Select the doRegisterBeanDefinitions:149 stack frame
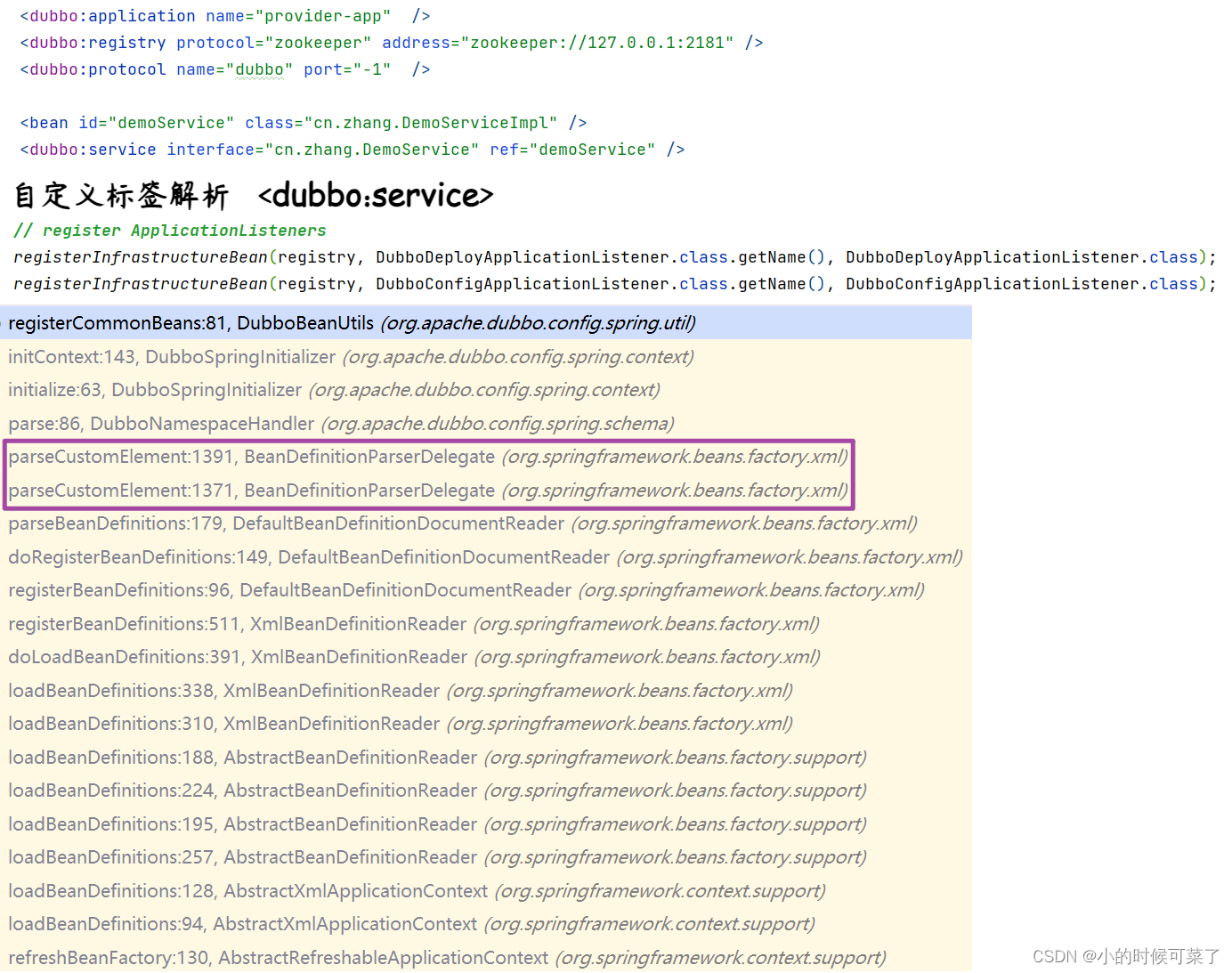Image resolution: width=1232 pixels, height=973 pixels. tap(486, 557)
